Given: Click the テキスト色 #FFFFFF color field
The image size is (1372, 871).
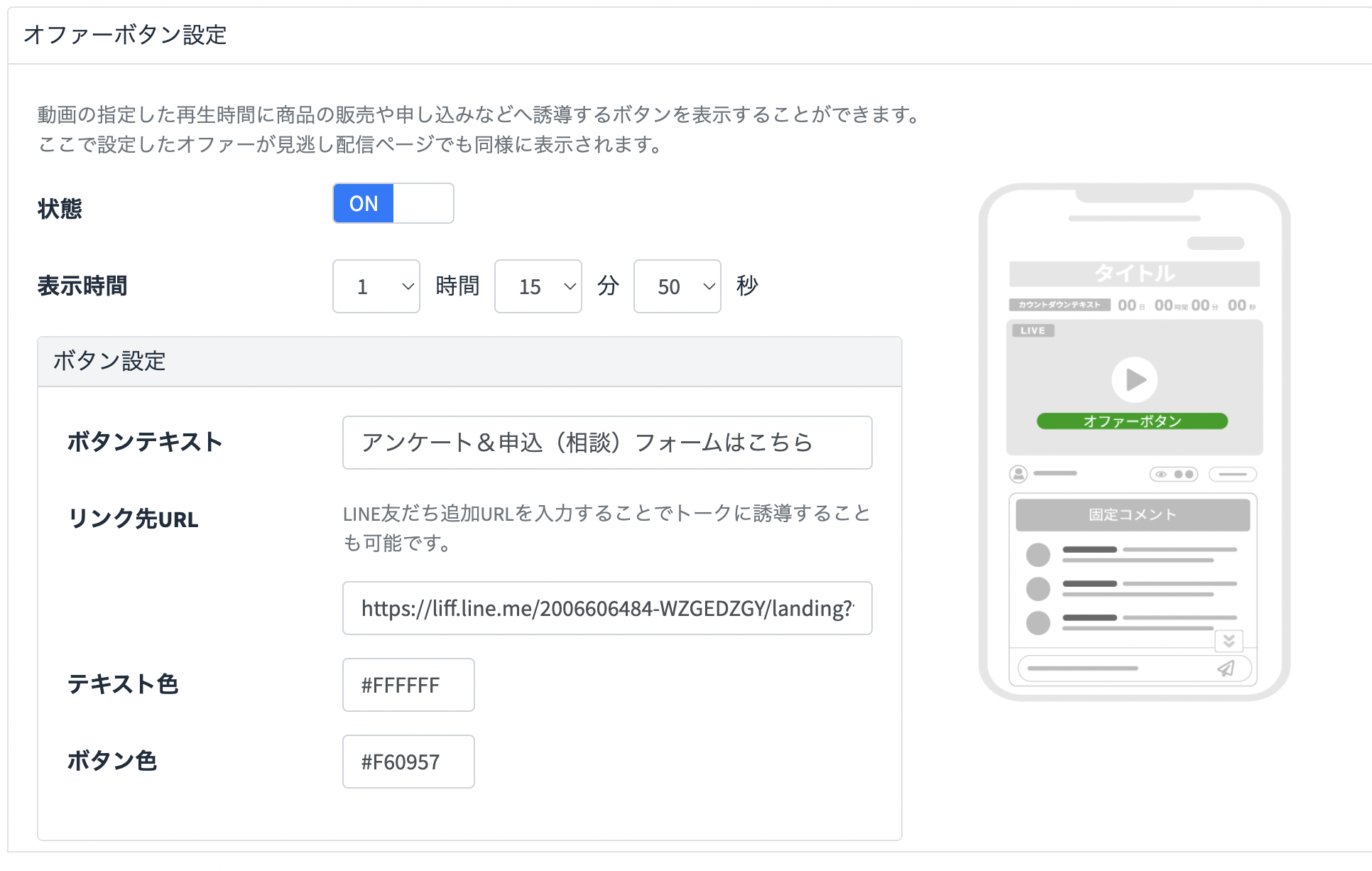Looking at the screenshot, I should point(408,685).
